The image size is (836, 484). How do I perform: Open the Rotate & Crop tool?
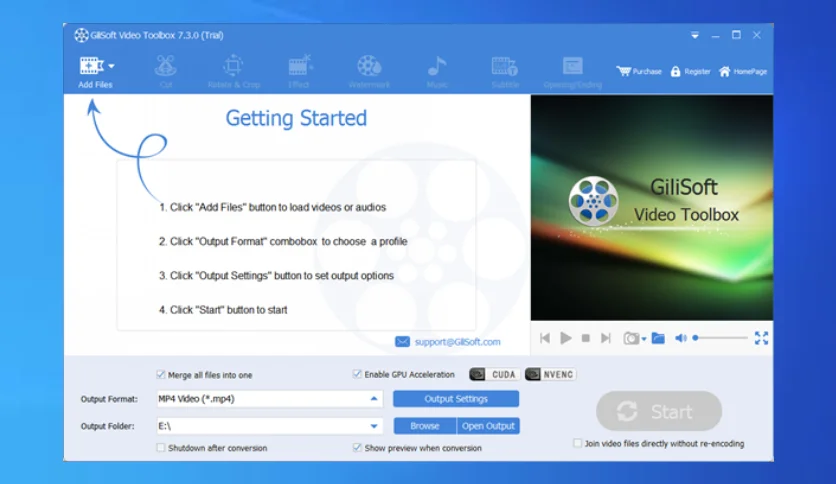click(x=234, y=71)
